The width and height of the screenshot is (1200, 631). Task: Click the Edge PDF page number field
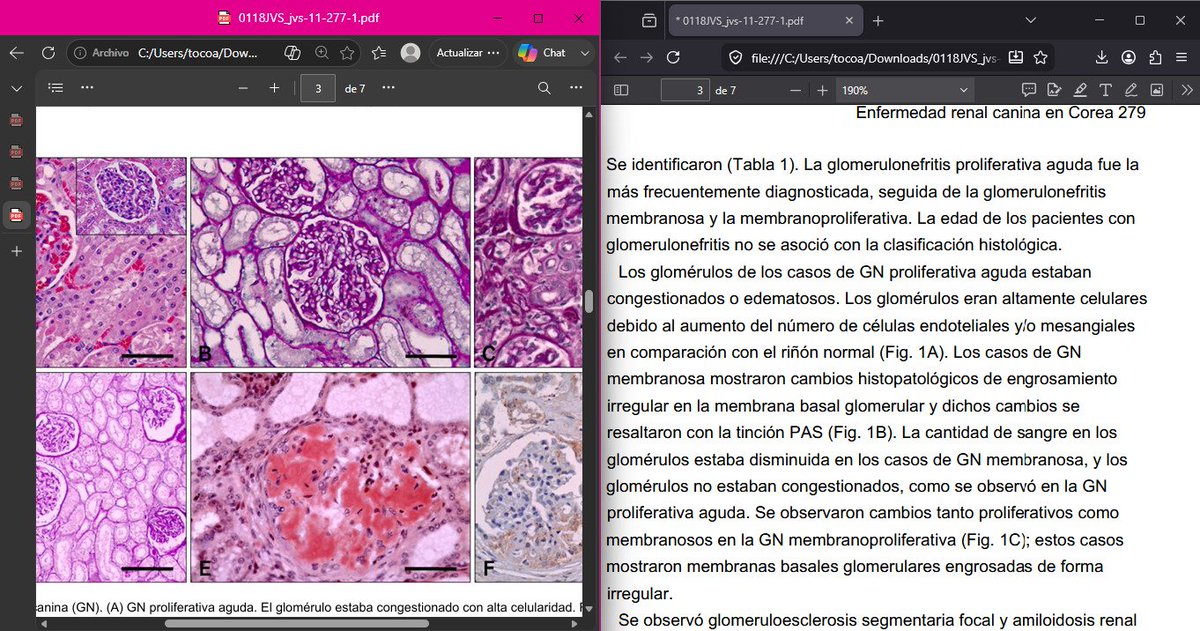(x=318, y=88)
